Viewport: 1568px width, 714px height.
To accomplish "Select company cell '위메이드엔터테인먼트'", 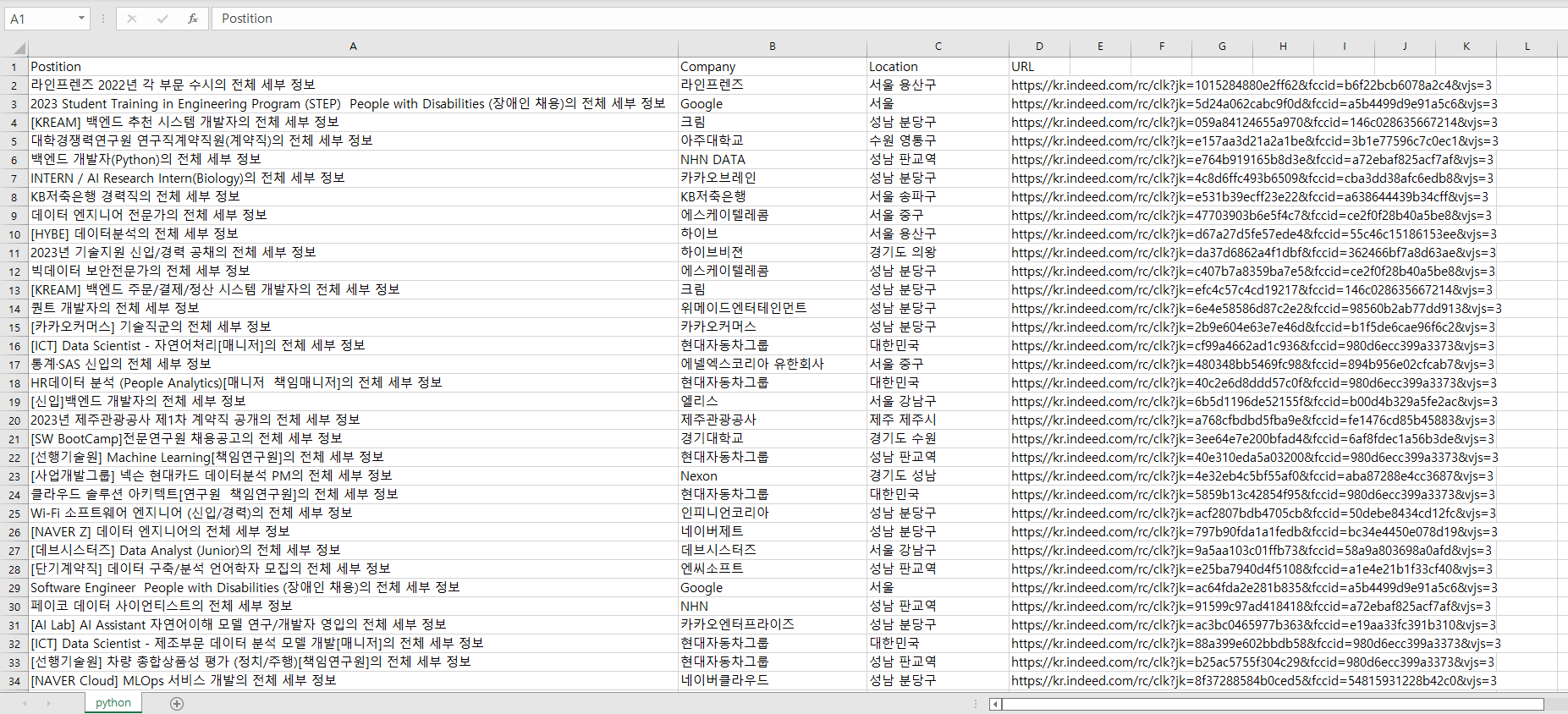I will pyautogui.click(x=773, y=308).
